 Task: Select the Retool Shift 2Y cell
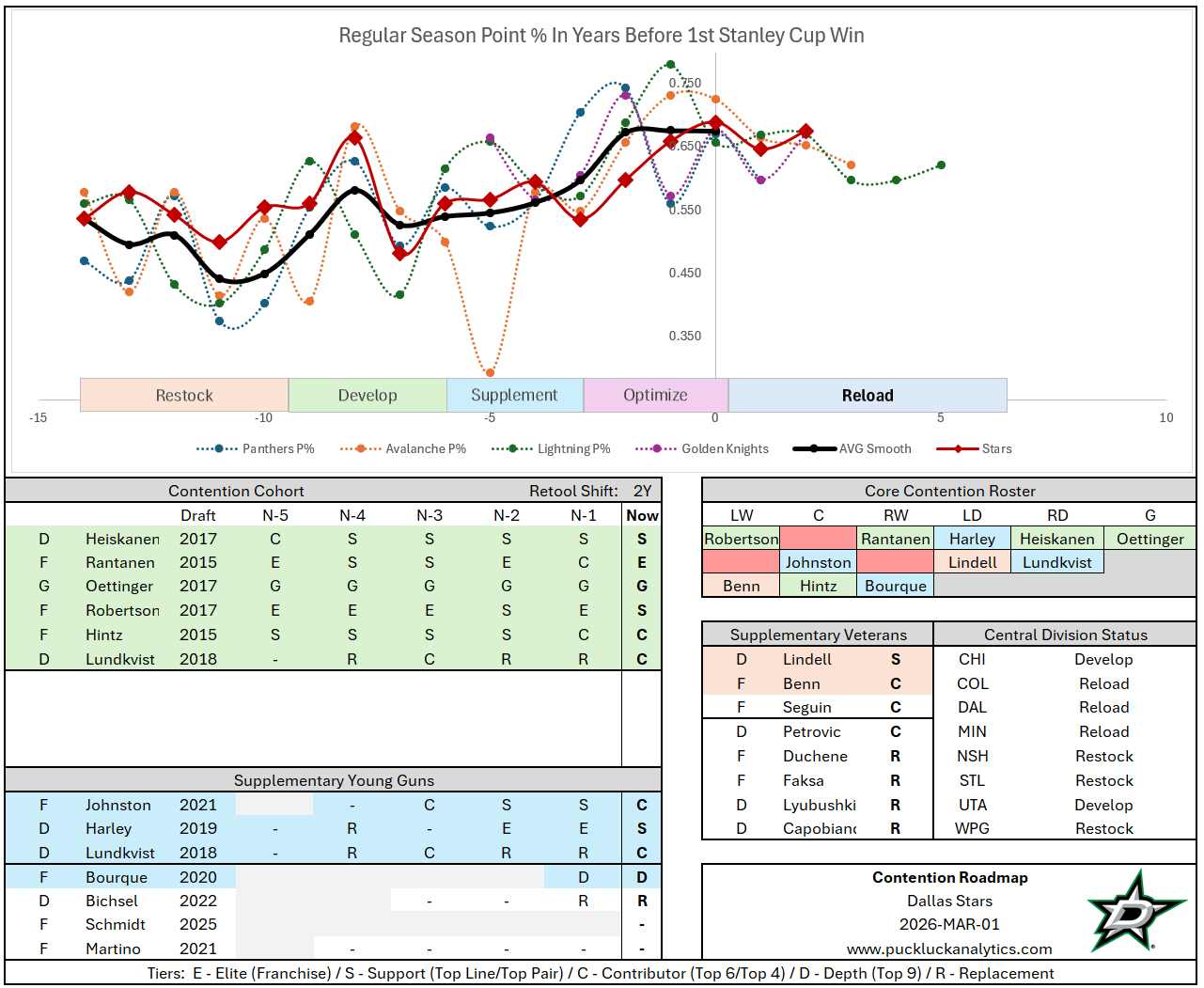coord(642,491)
